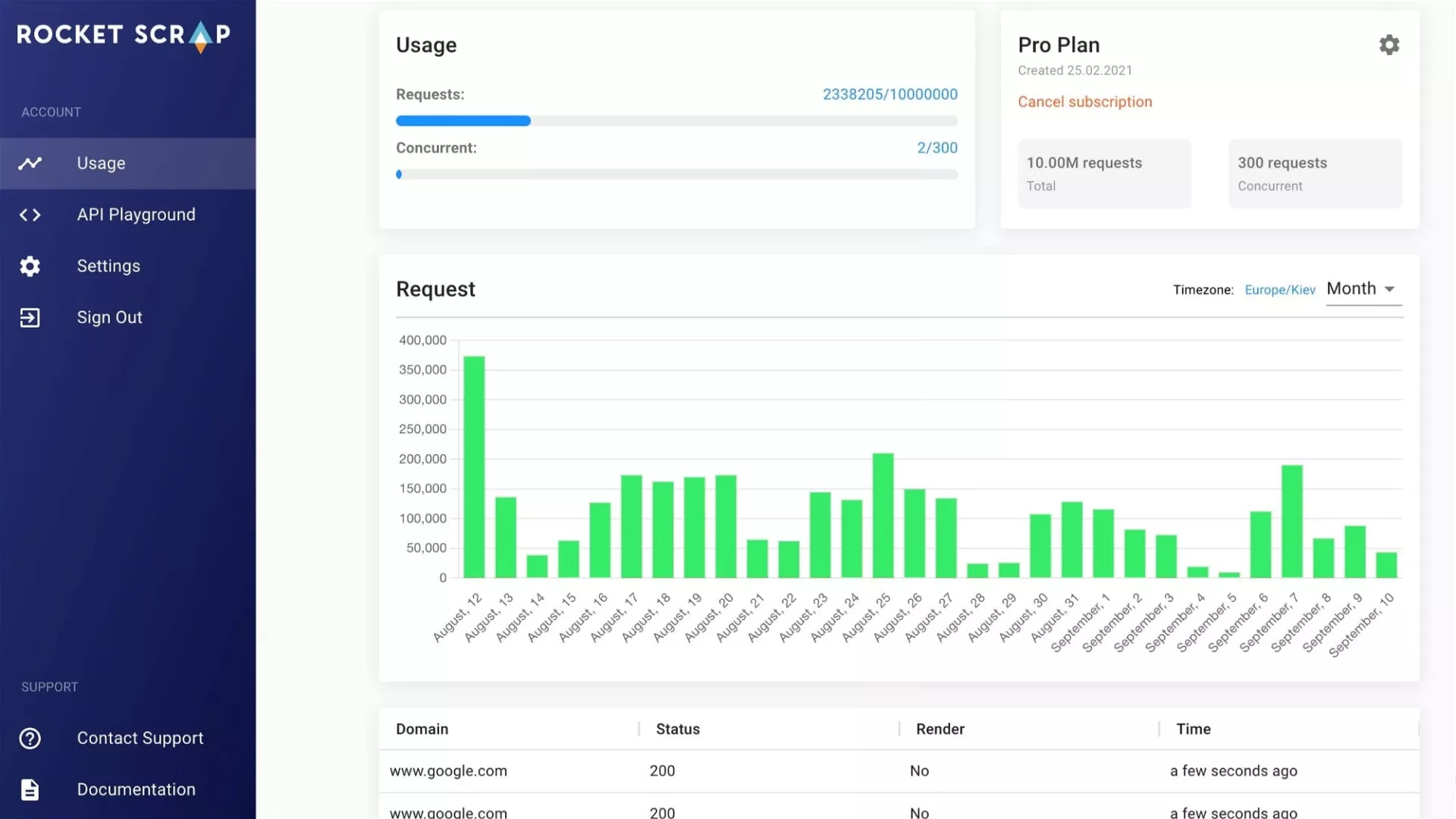Click the Requests usage progress bar
Viewport: 1456px width, 819px height.
click(676, 121)
